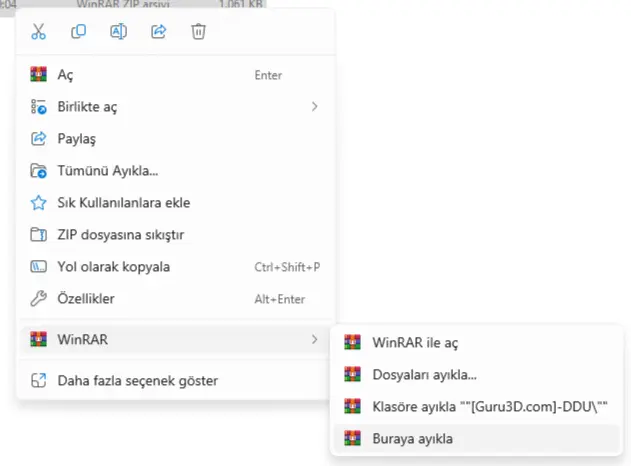This screenshot has height=466, width=631.
Task: Select Aç to open the archive
Action: [x=175, y=75]
